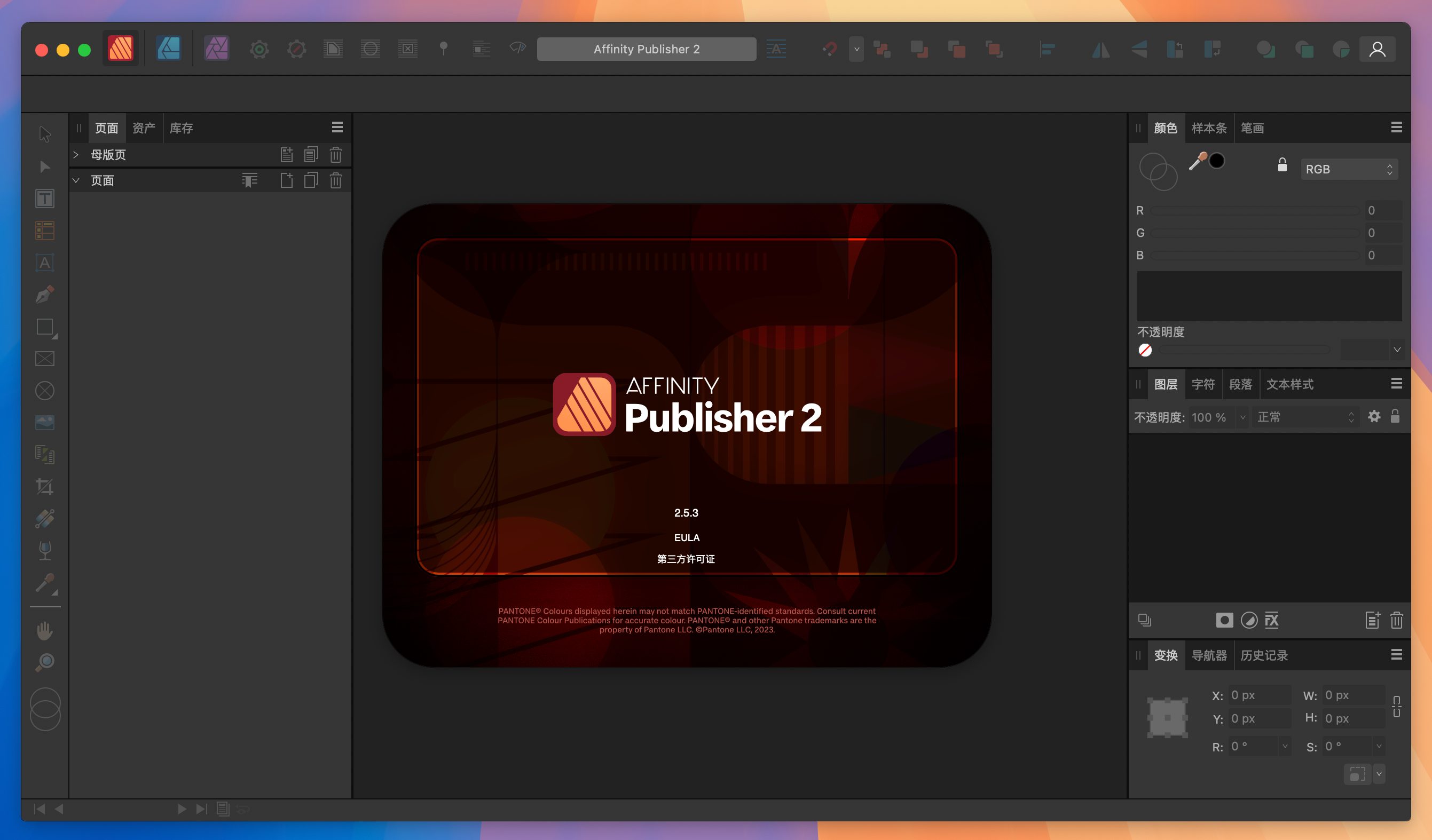Open the 正常 blend mode dropdown
Image resolution: width=1432 pixels, height=840 pixels.
pyautogui.click(x=1305, y=417)
